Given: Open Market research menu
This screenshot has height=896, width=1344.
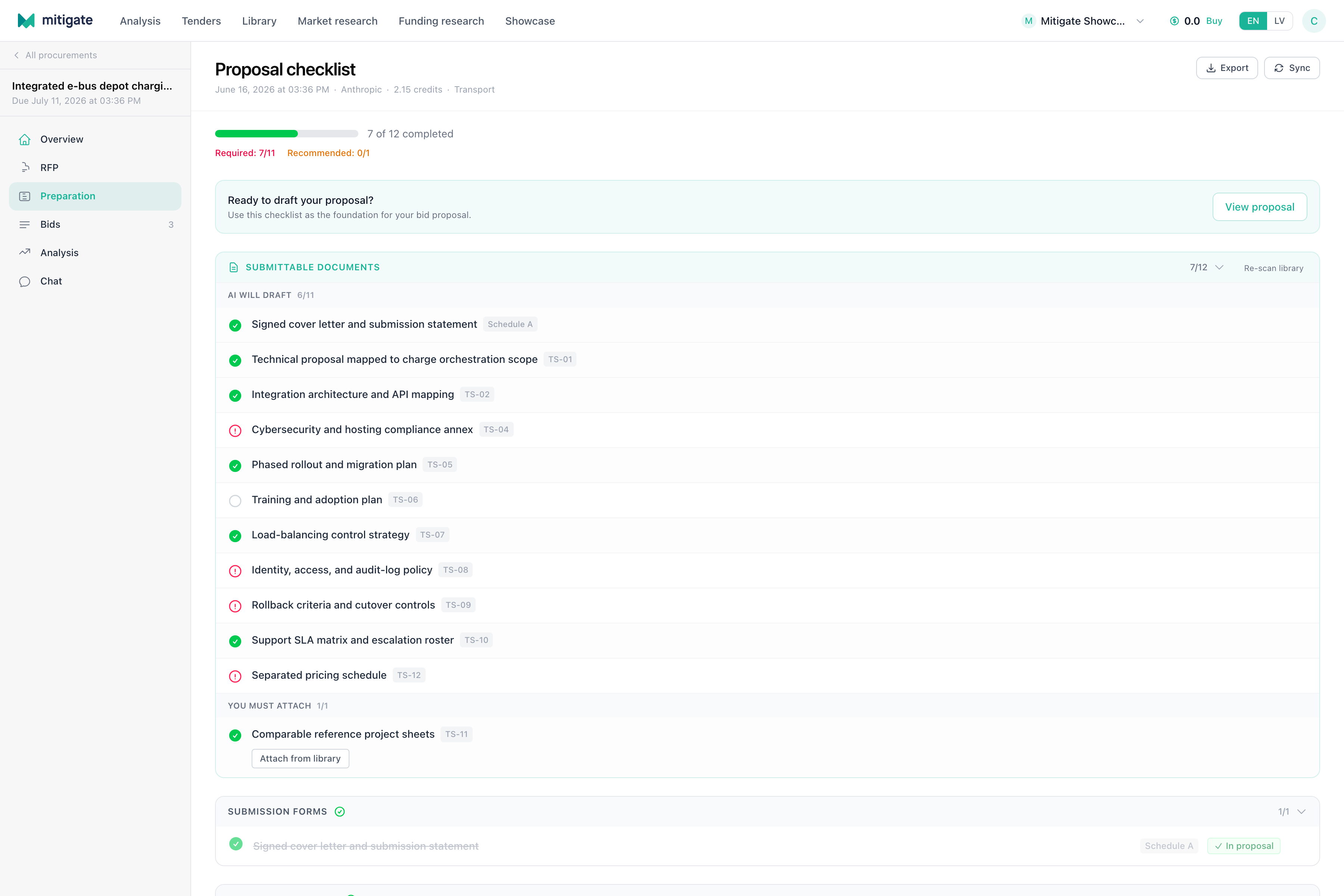Looking at the screenshot, I should pyautogui.click(x=337, y=21).
